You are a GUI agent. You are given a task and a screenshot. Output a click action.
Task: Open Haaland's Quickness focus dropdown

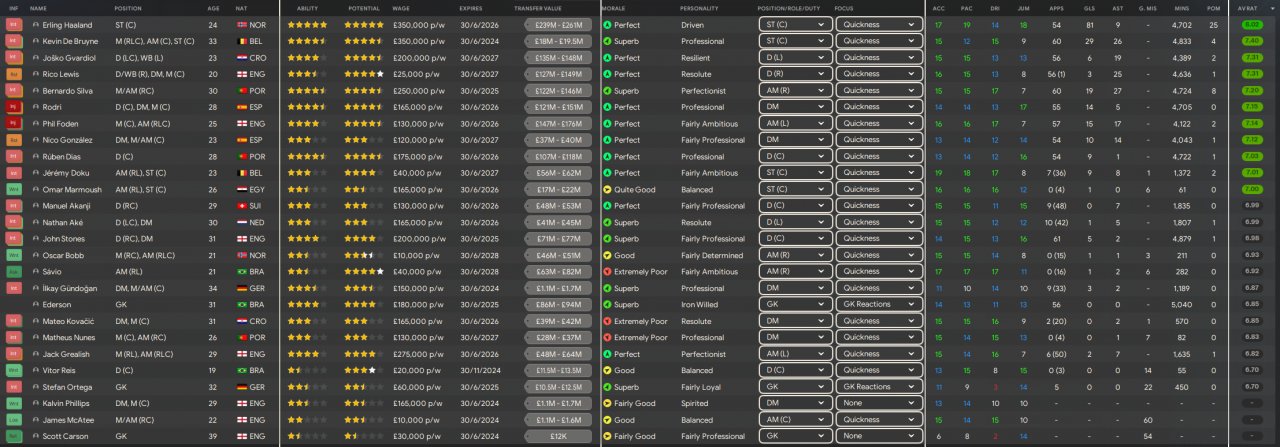click(x=879, y=24)
